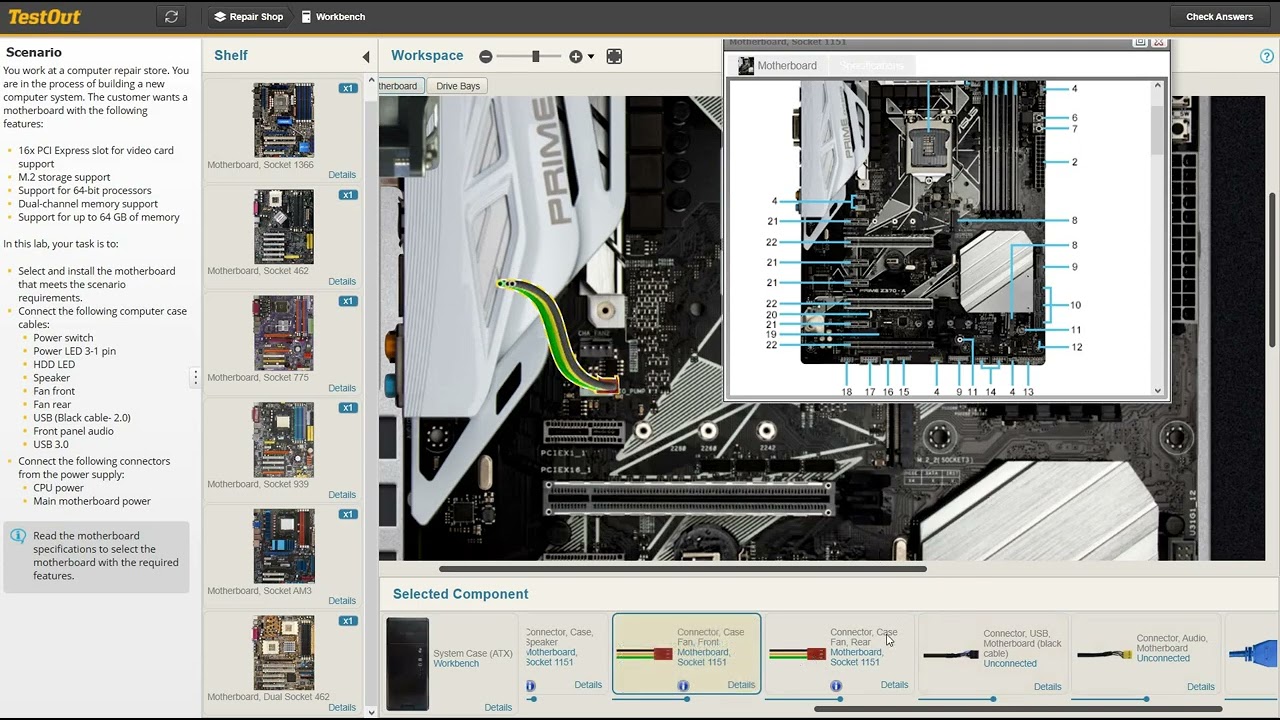Screen dimensions: 1280x720
Task: Select the Case Fan Rear connector image
Action: click(x=797, y=654)
